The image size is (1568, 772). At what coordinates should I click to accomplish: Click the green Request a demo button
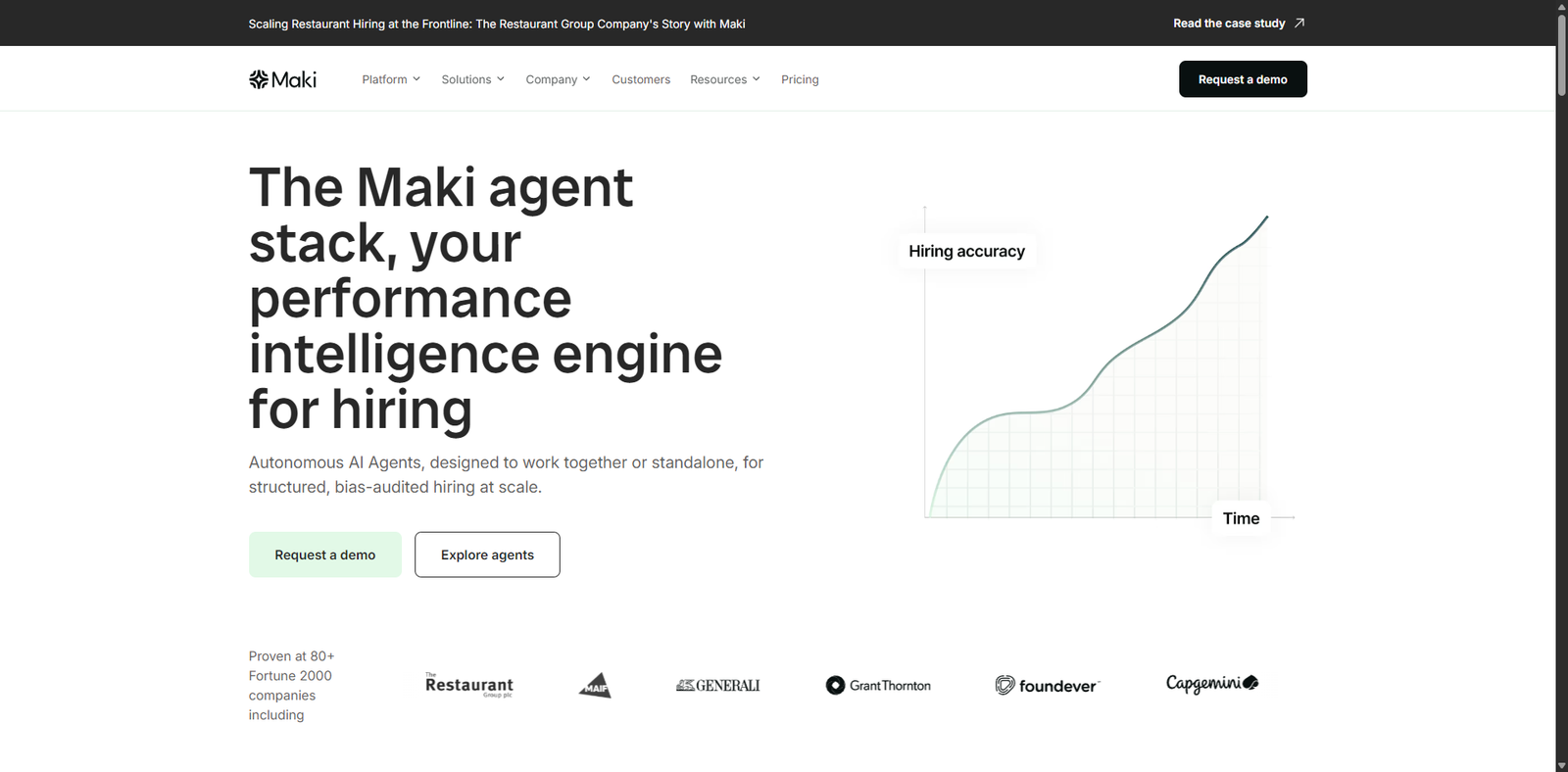point(325,555)
